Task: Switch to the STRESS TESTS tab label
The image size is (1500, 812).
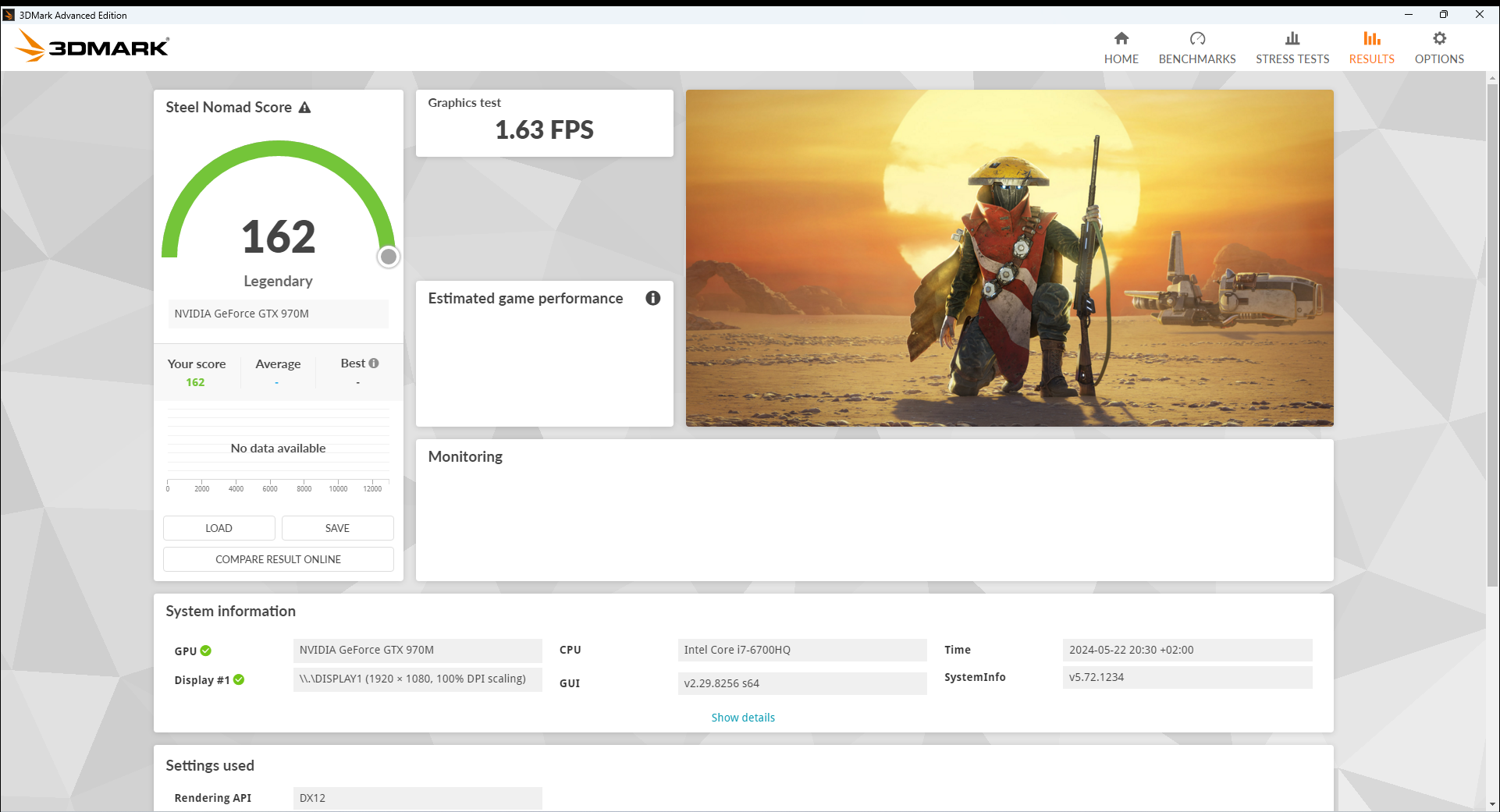Action: click(x=1292, y=59)
